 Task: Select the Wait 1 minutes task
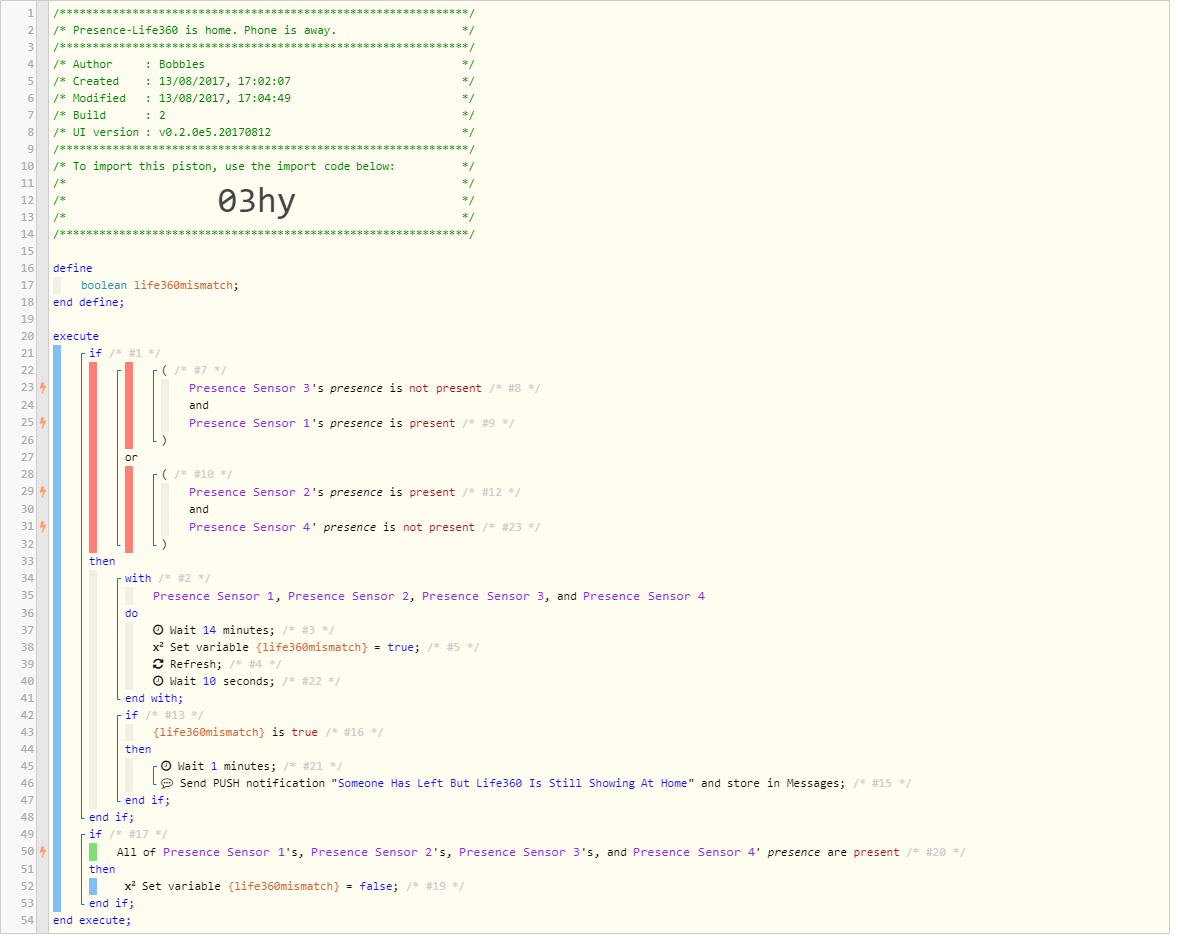227,766
